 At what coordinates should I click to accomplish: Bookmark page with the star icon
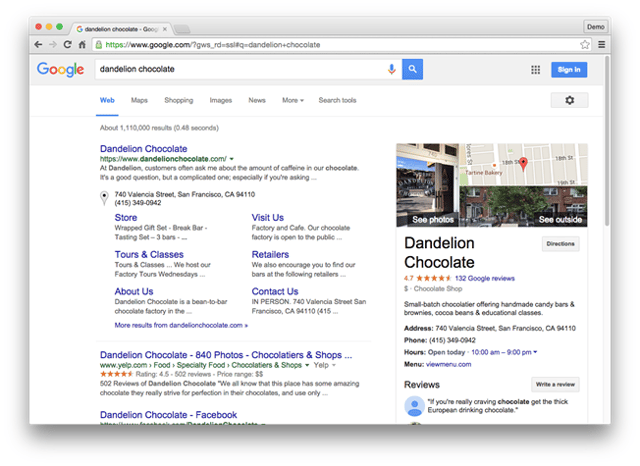(x=585, y=45)
